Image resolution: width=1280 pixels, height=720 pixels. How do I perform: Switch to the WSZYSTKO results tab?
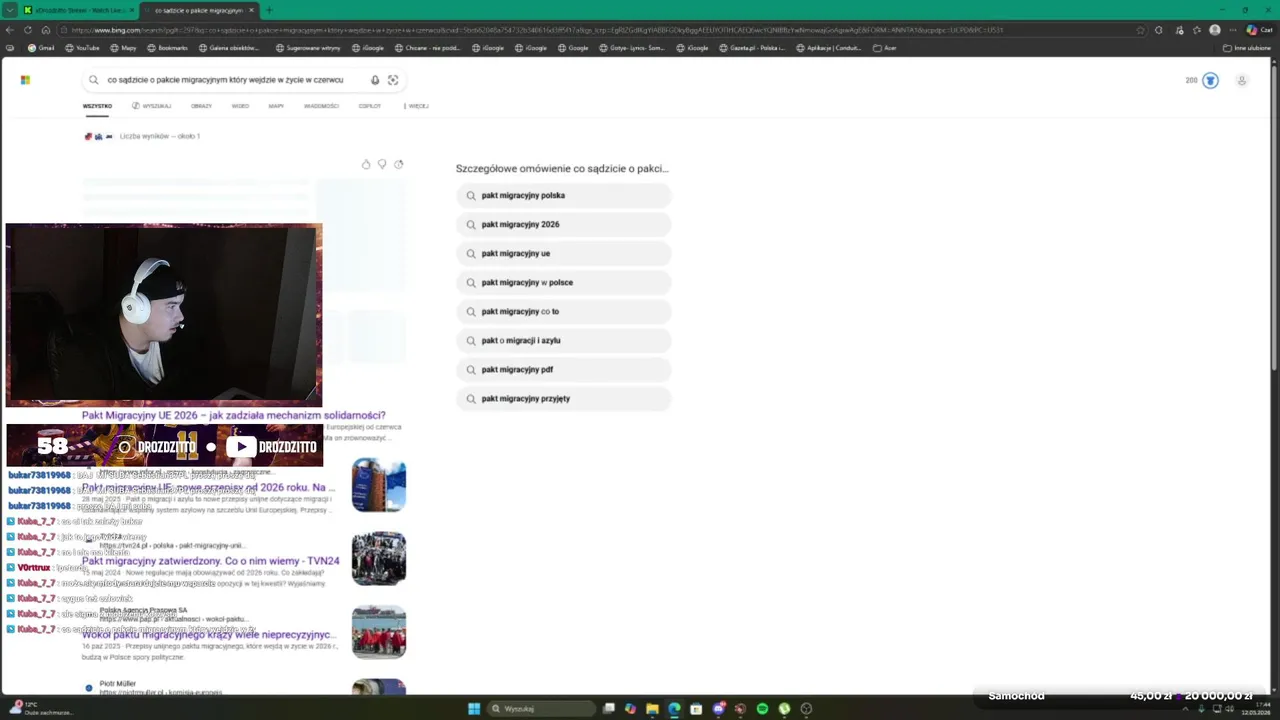point(97,106)
